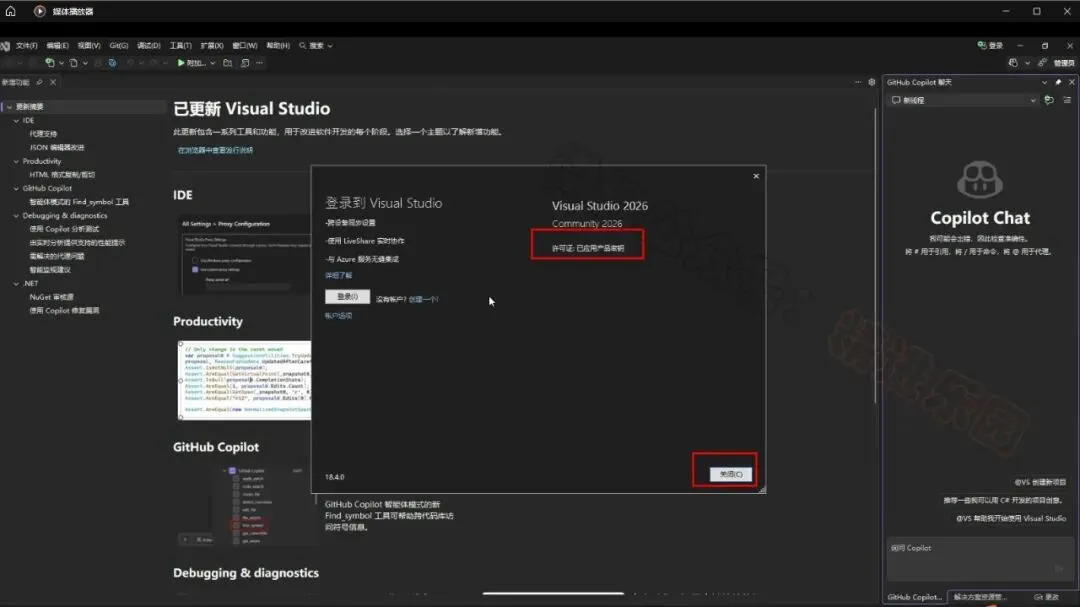This screenshot has height=607, width=1080.
Task: Collapse the .NET tree node
Action: (x=17, y=283)
